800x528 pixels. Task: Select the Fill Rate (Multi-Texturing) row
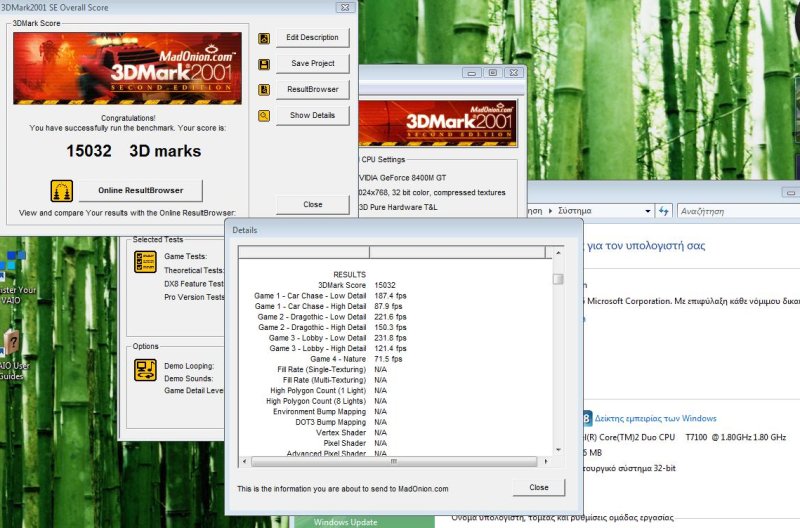point(335,380)
